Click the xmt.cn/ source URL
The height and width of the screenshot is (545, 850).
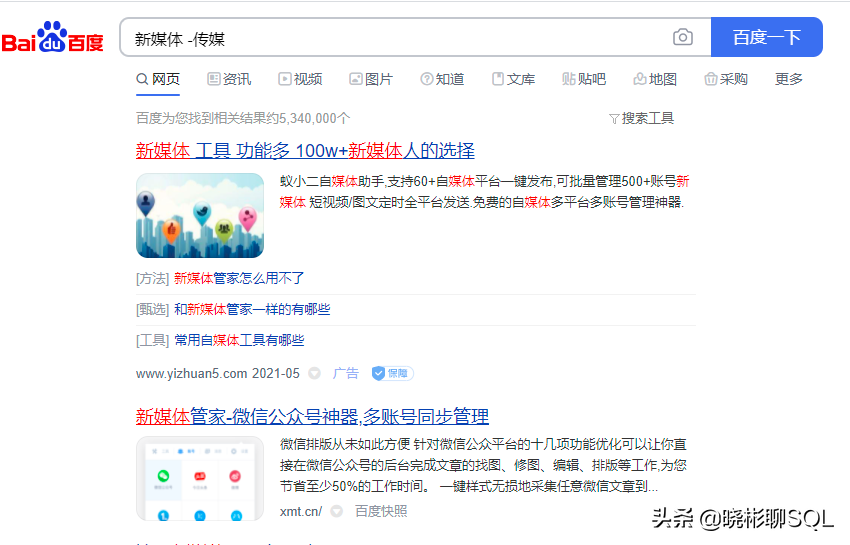(x=301, y=511)
